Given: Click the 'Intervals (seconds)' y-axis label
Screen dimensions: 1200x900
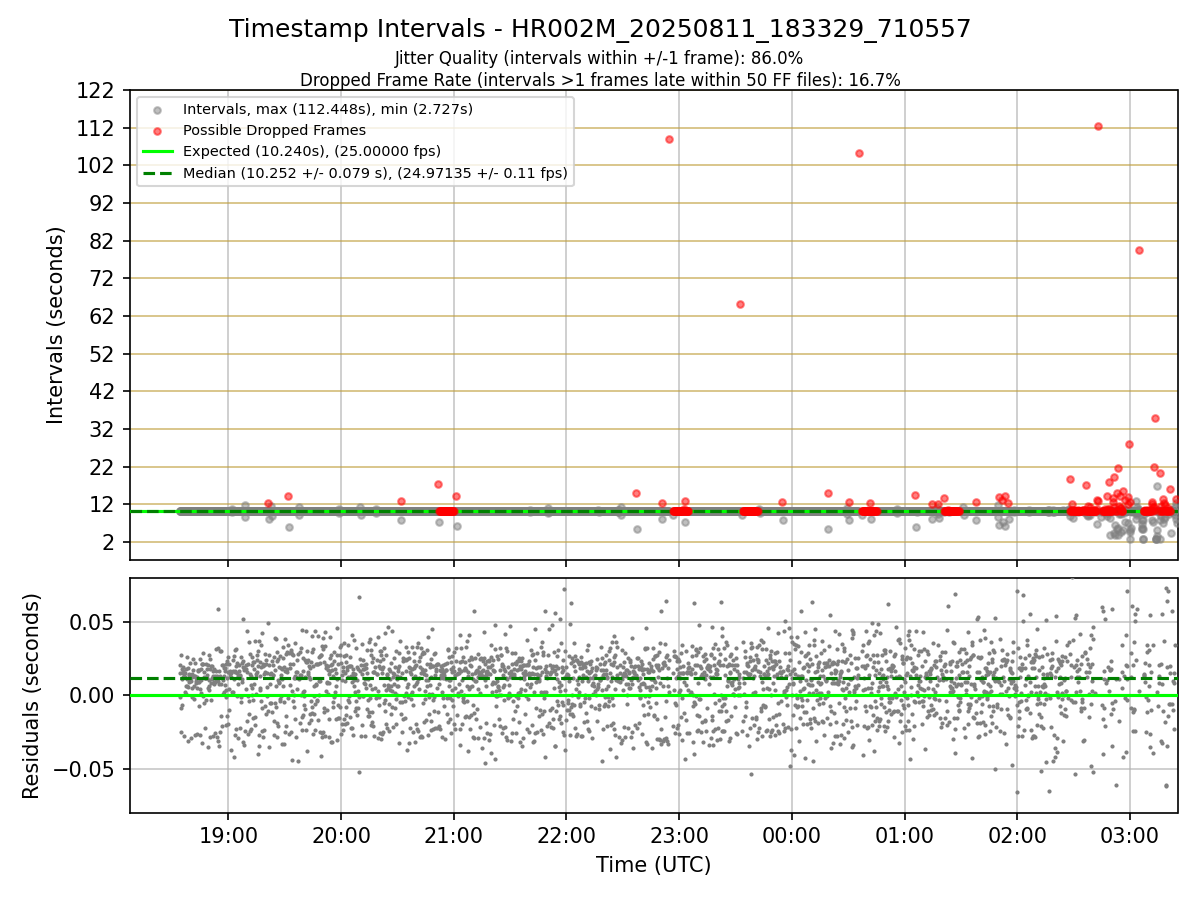Looking at the screenshot, I should pyautogui.click(x=56, y=325).
